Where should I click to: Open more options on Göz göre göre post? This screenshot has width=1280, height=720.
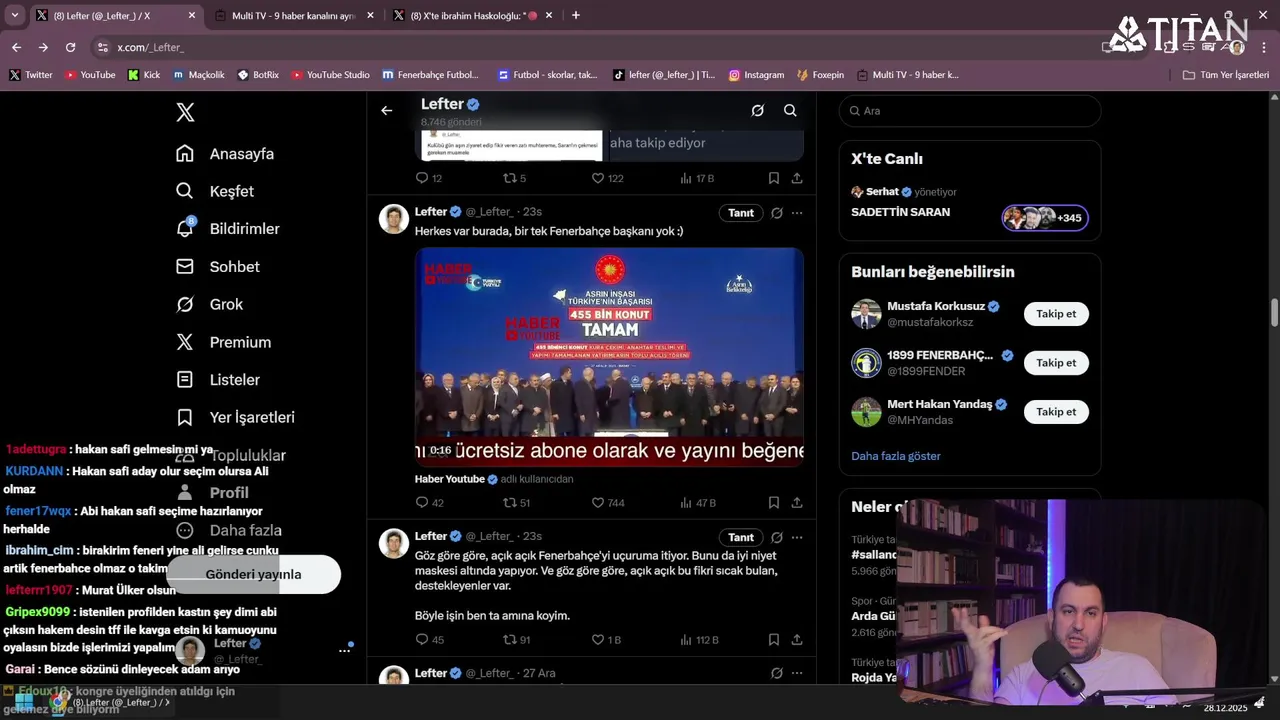click(797, 537)
